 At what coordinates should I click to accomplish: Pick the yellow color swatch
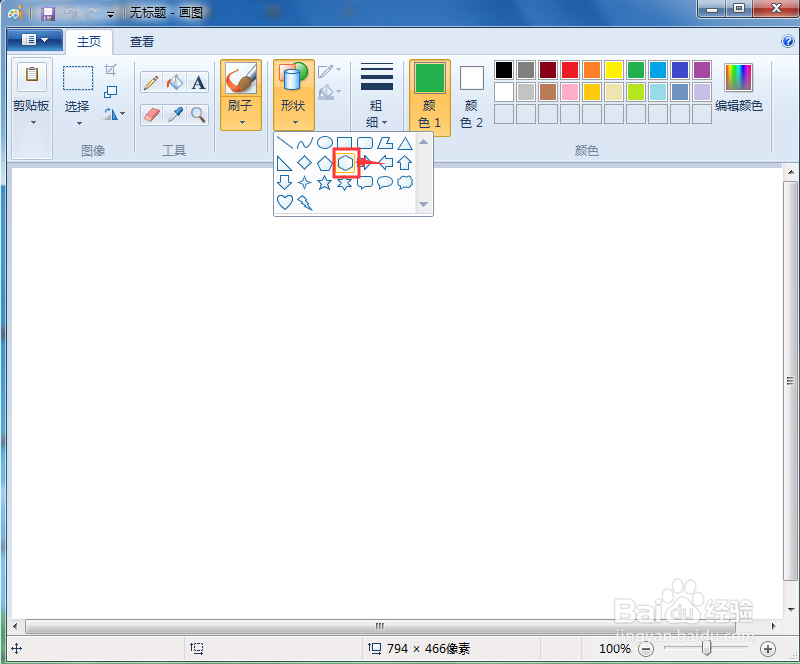pos(614,70)
